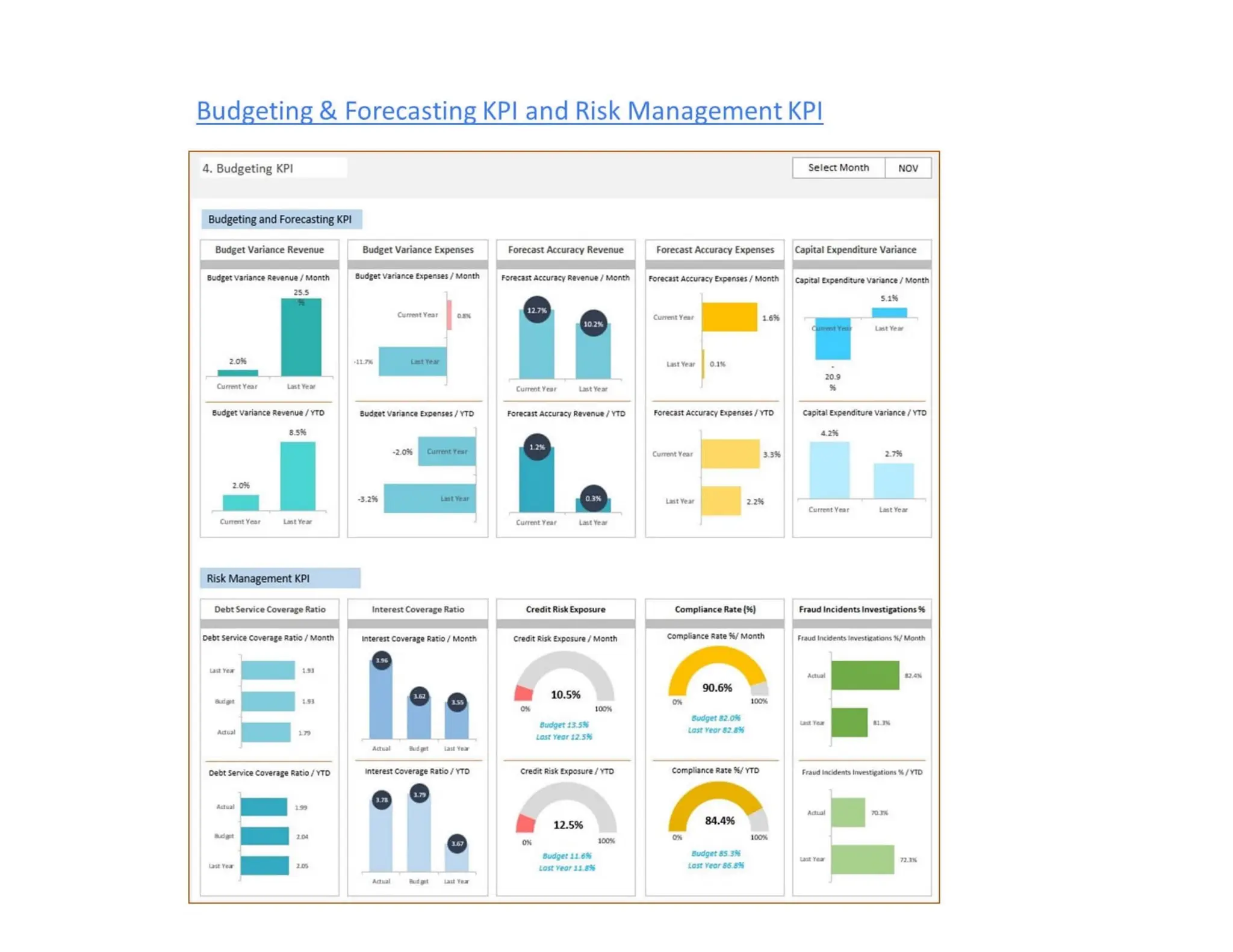Click the 10.2% forecast accuracy revenue marker

click(x=593, y=324)
